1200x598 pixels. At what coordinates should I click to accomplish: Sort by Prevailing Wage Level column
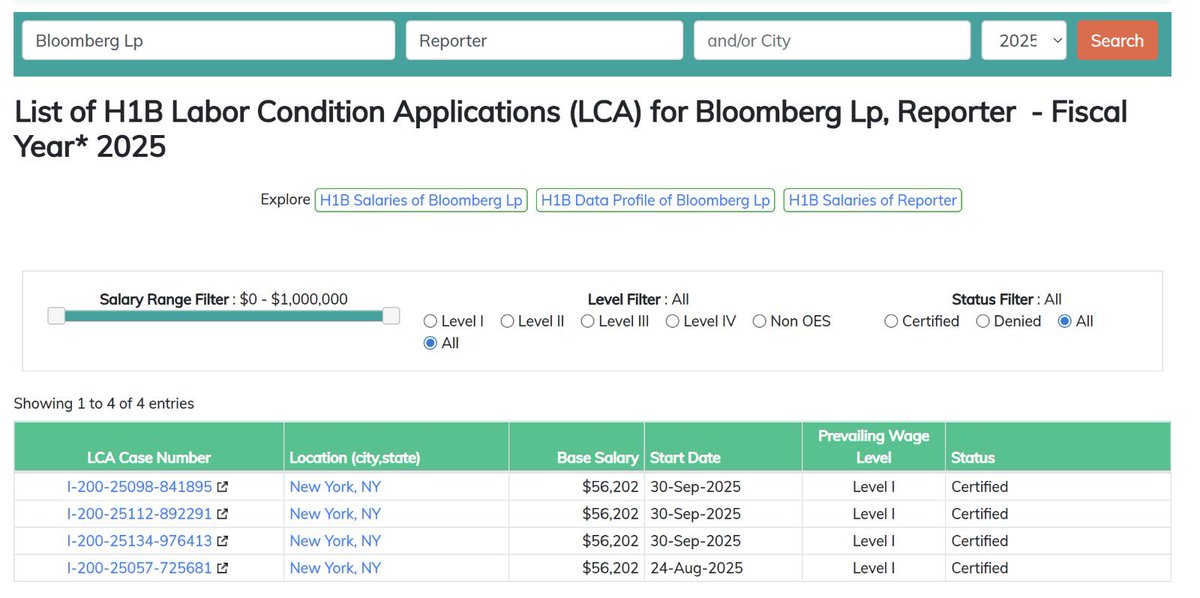(874, 446)
